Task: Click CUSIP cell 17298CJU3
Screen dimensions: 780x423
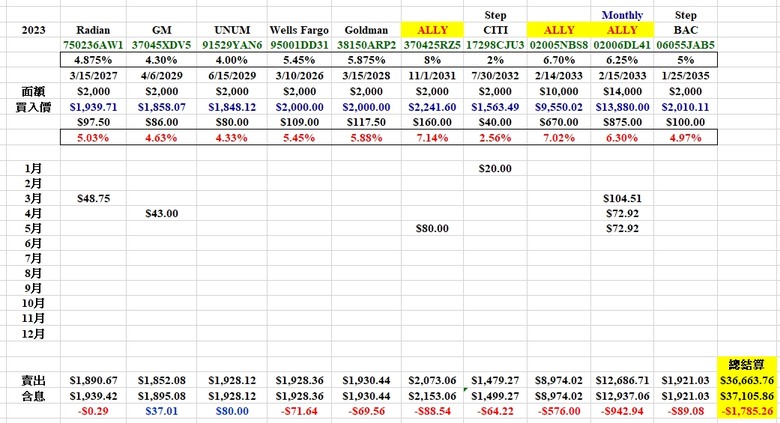Action: point(495,45)
